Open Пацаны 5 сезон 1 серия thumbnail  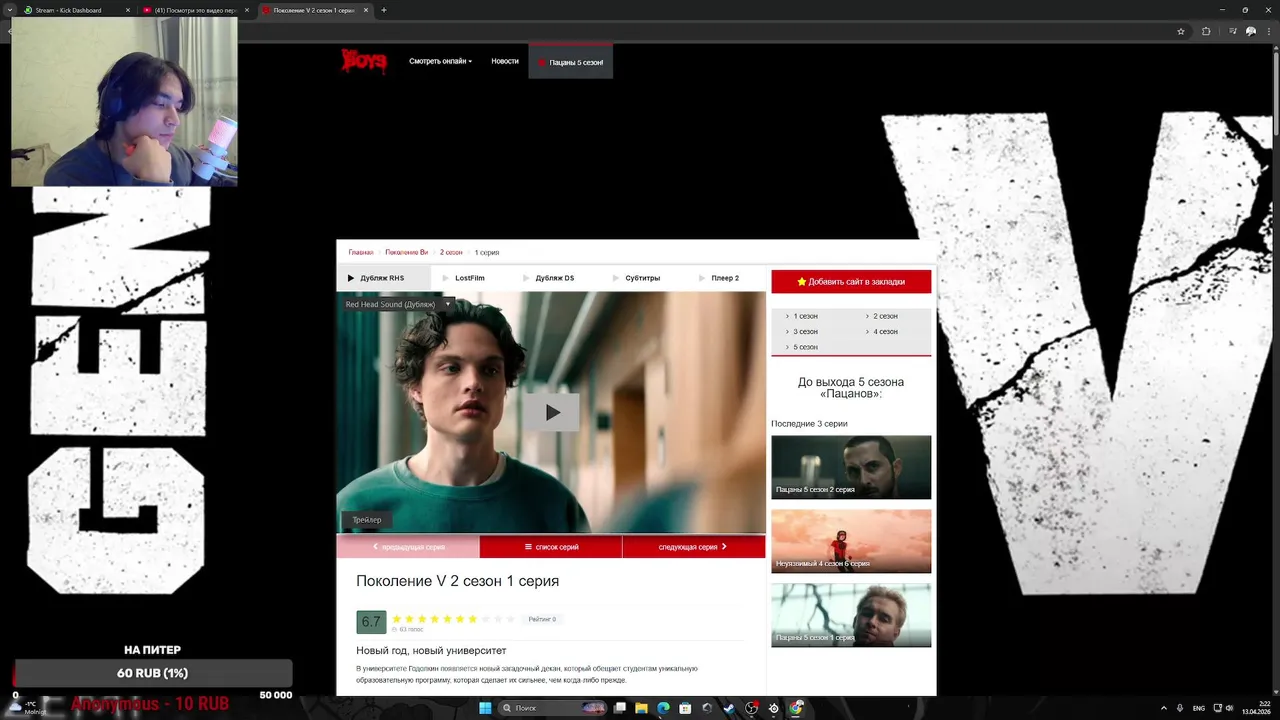click(851, 615)
